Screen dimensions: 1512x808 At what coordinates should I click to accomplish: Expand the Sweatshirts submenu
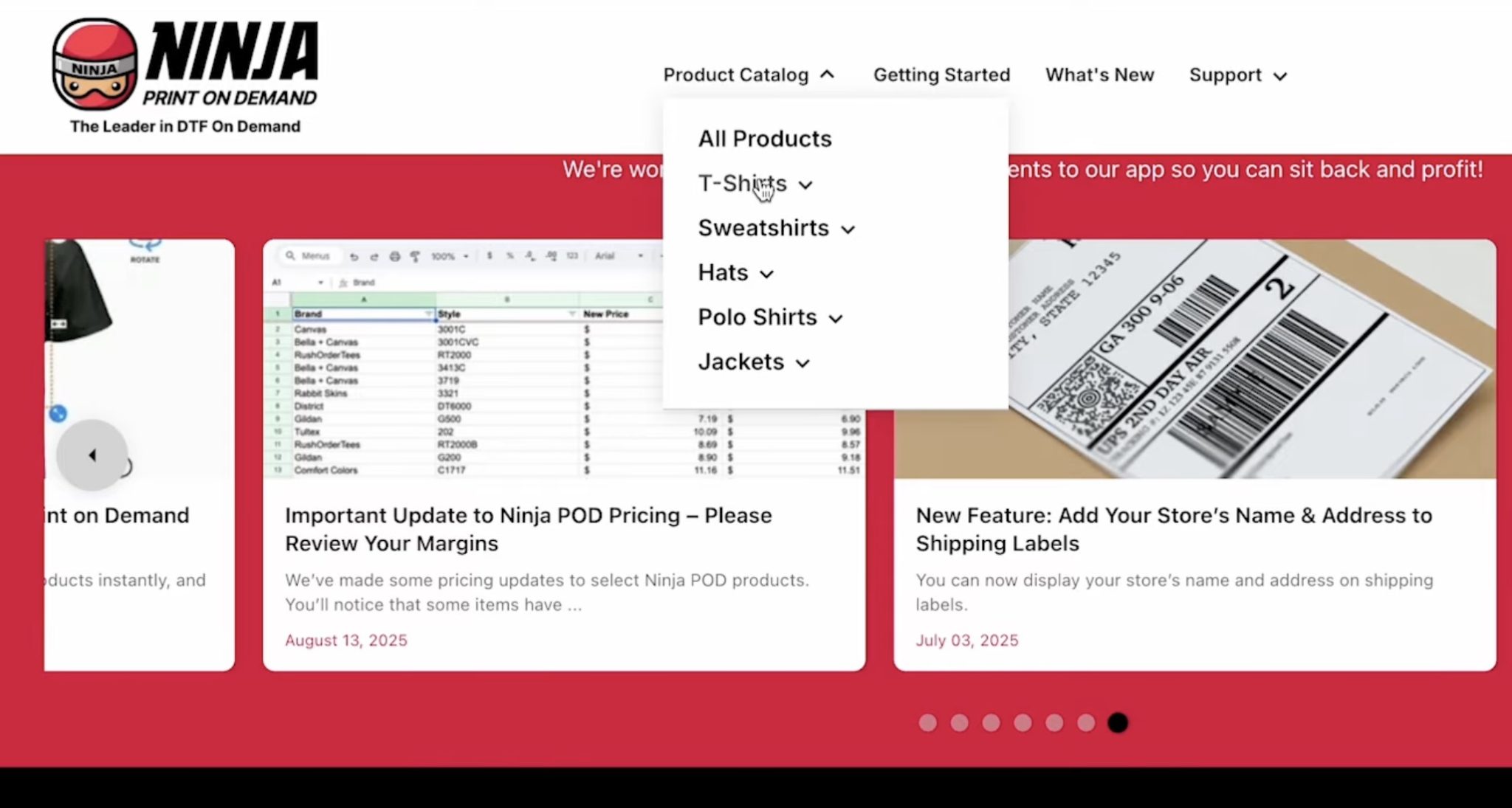[x=848, y=229]
